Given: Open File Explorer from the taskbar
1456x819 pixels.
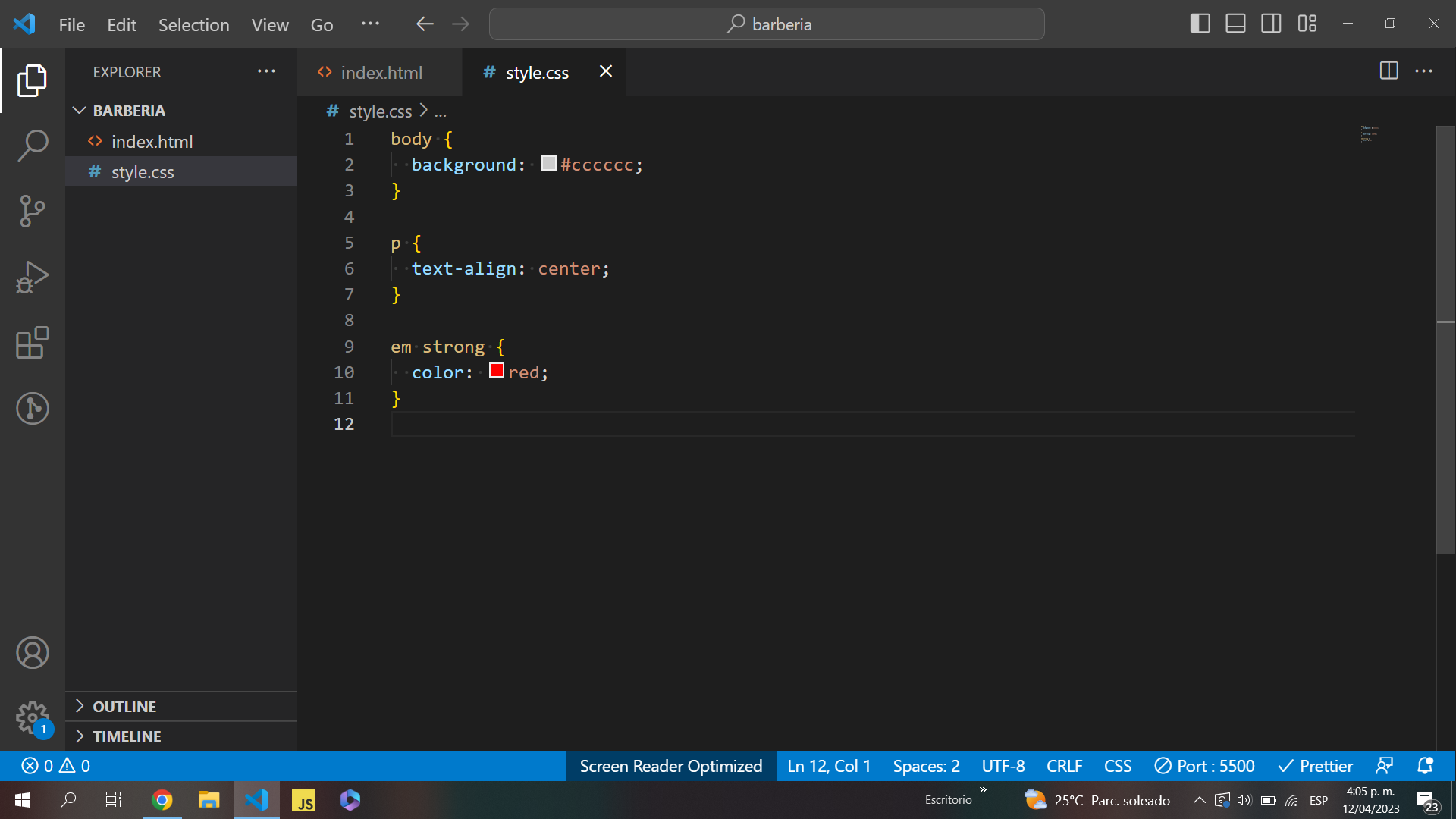Looking at the screenshot, I should (209, 800).
